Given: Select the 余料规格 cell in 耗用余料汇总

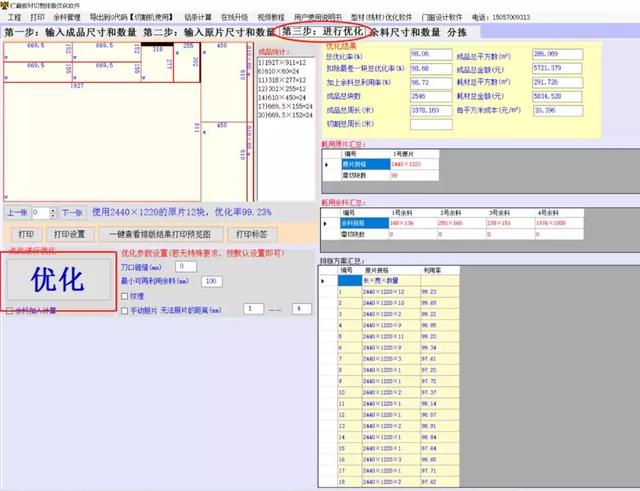Looking at the screenshot, I should [364, 224].
